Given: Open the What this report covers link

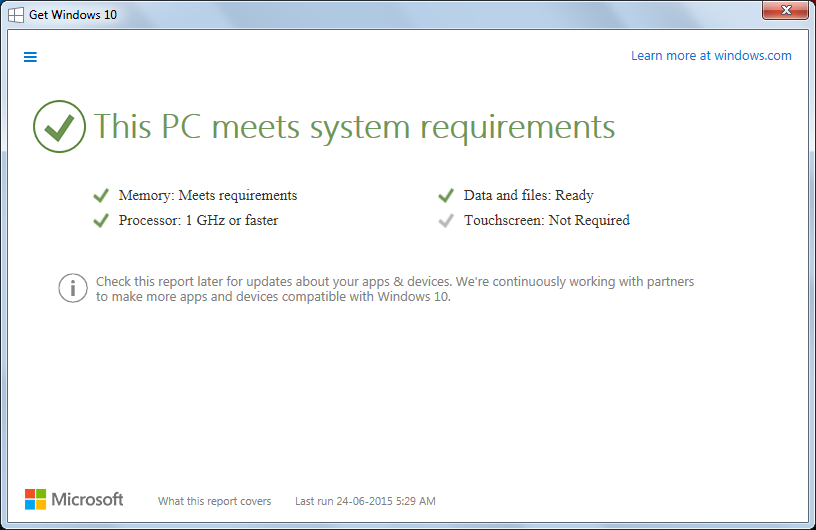Looking at the screenshot, I should point(214,501).
